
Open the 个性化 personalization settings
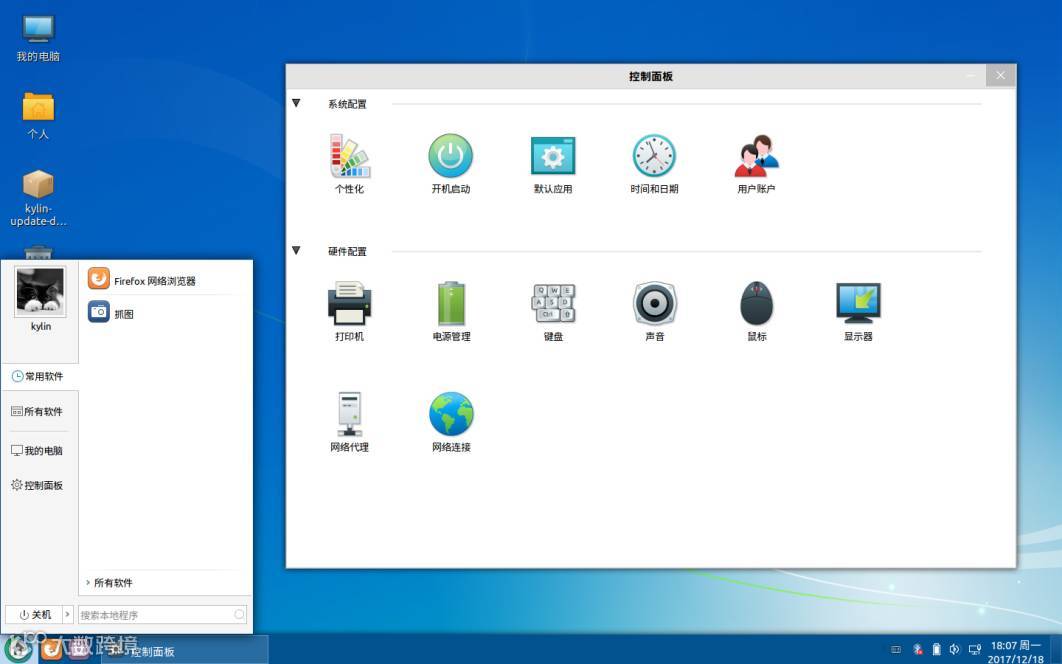click(349, 164)
